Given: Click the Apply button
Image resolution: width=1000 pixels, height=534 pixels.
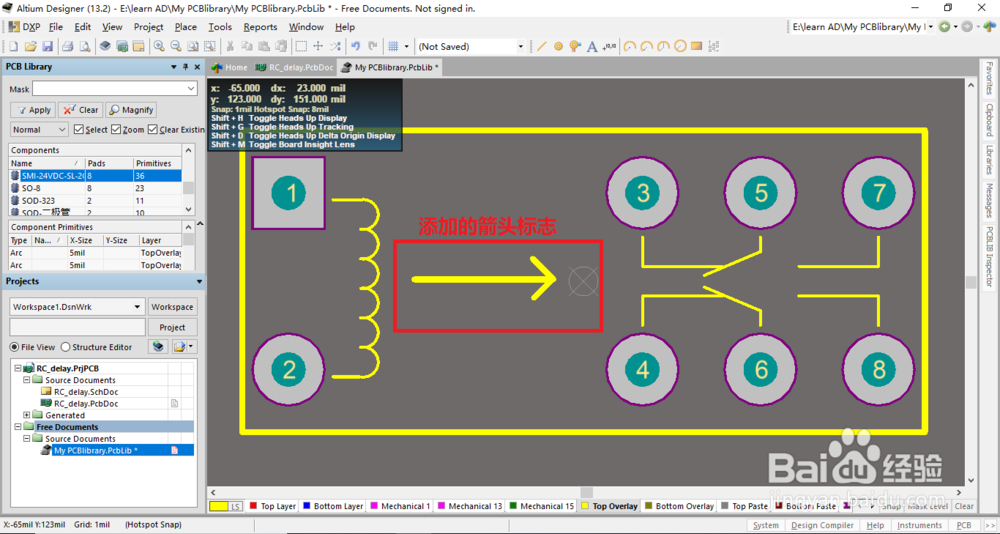Looking at the screenshot, I should click(x=33, y=110).
